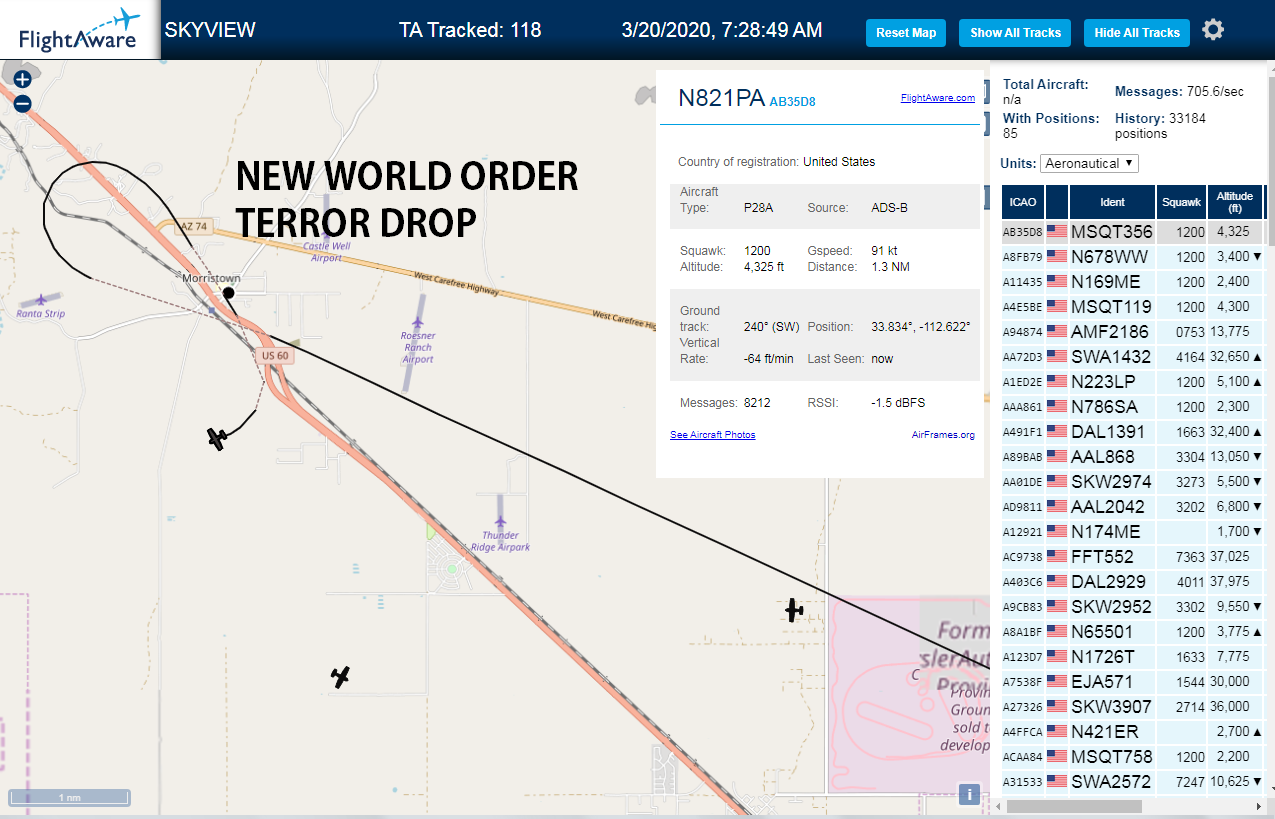Screen dimensions: 1275x819
Task: Select the N678WW aircraft row
Action: click(x=1134, y=256)
